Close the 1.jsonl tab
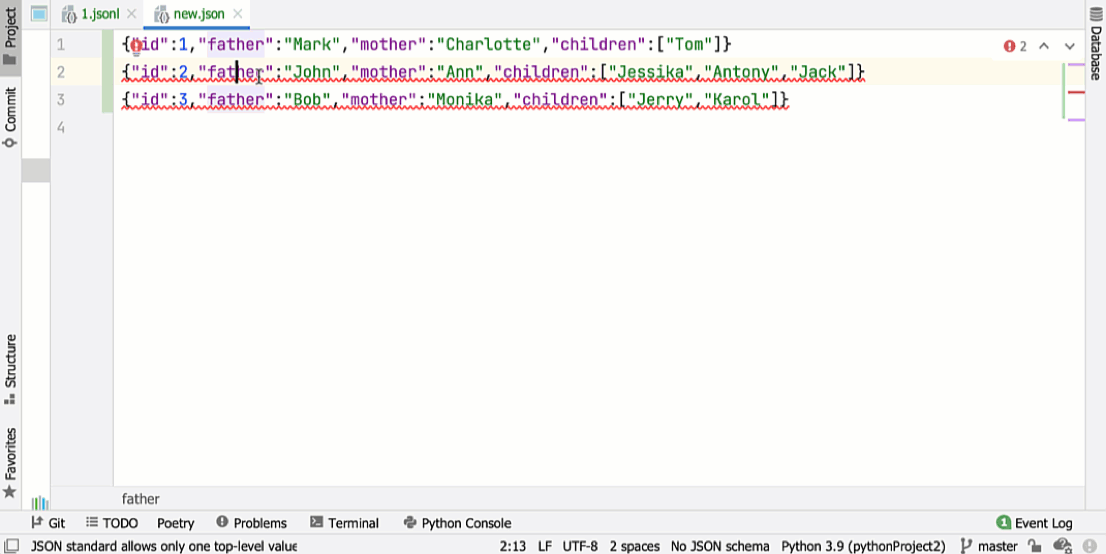1106x554 pixels. 131,14
